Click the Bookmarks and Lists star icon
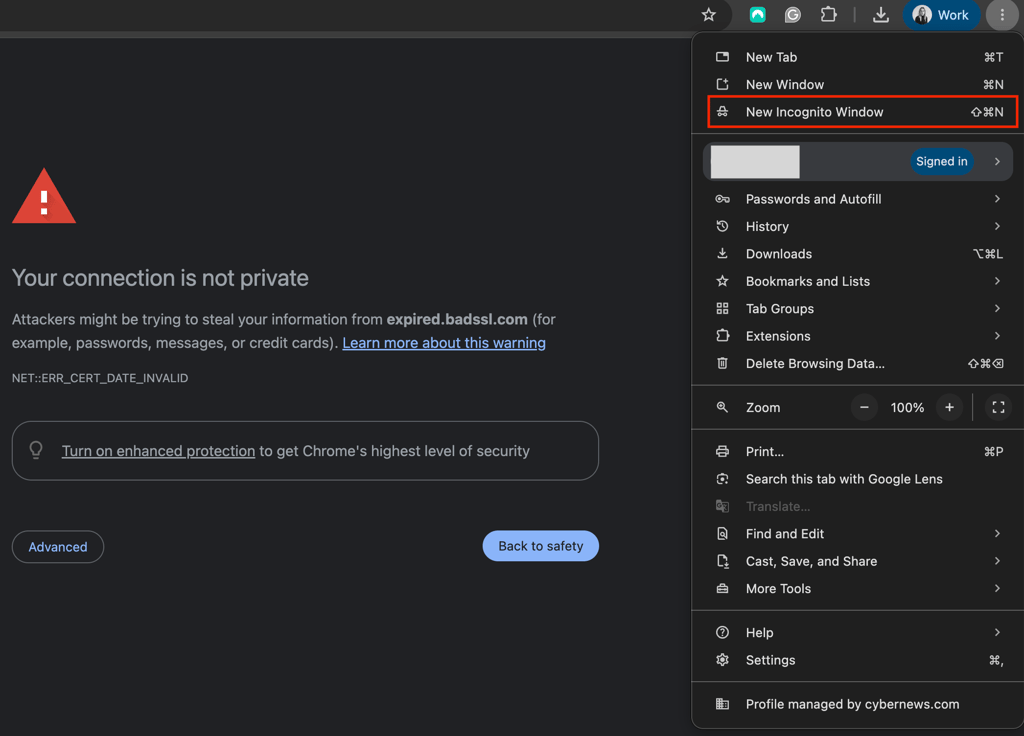1024x736 pixels. click(x=722, y=281)
